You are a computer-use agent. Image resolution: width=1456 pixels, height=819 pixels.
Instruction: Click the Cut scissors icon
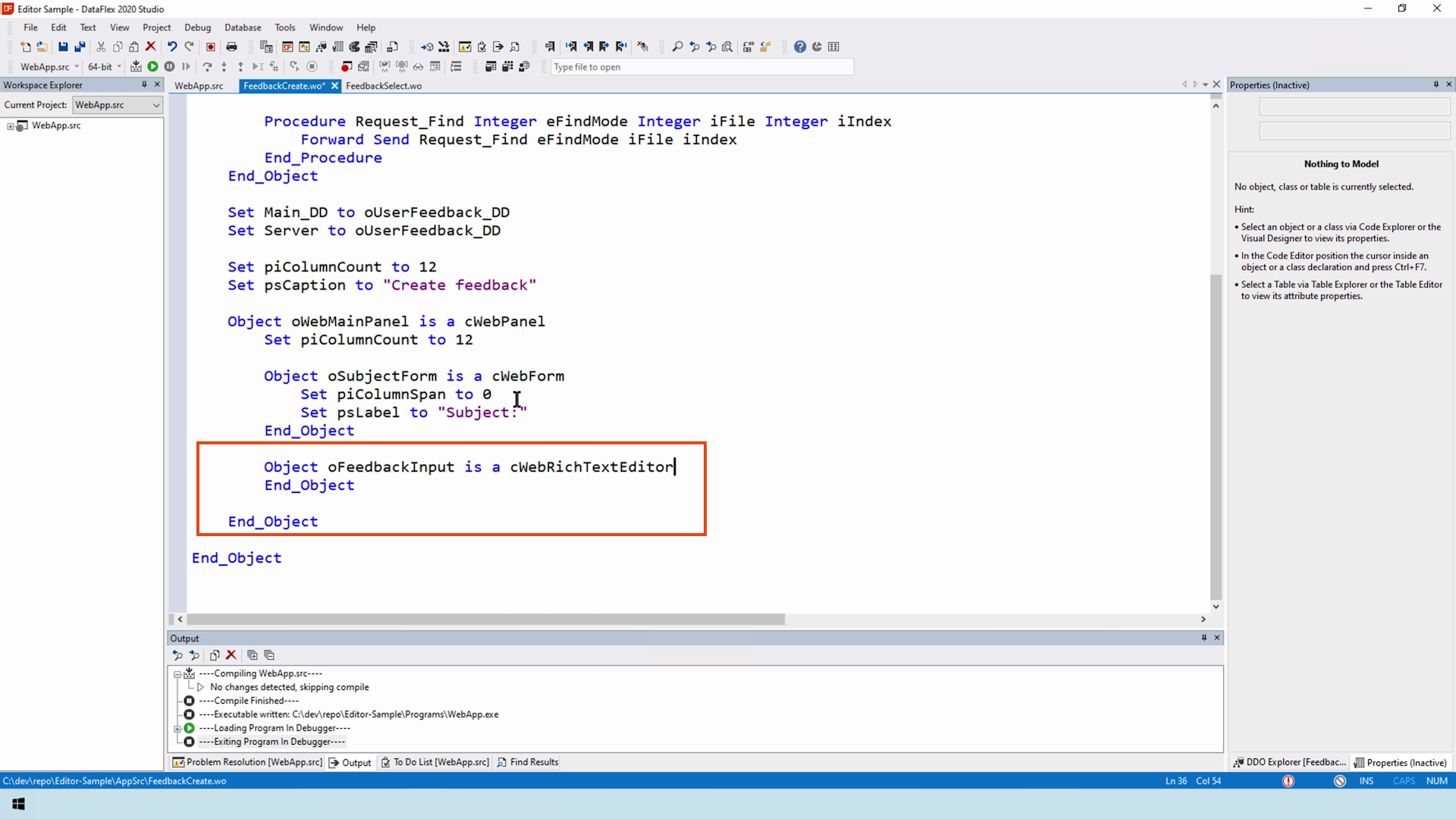pos(101,47)
